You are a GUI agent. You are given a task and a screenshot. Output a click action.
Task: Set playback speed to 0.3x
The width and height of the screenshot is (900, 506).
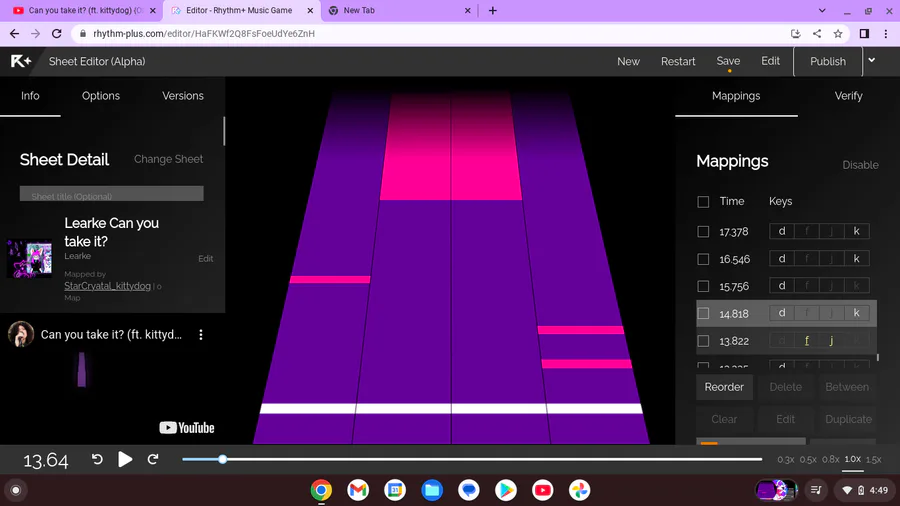[x=786, y=459]
